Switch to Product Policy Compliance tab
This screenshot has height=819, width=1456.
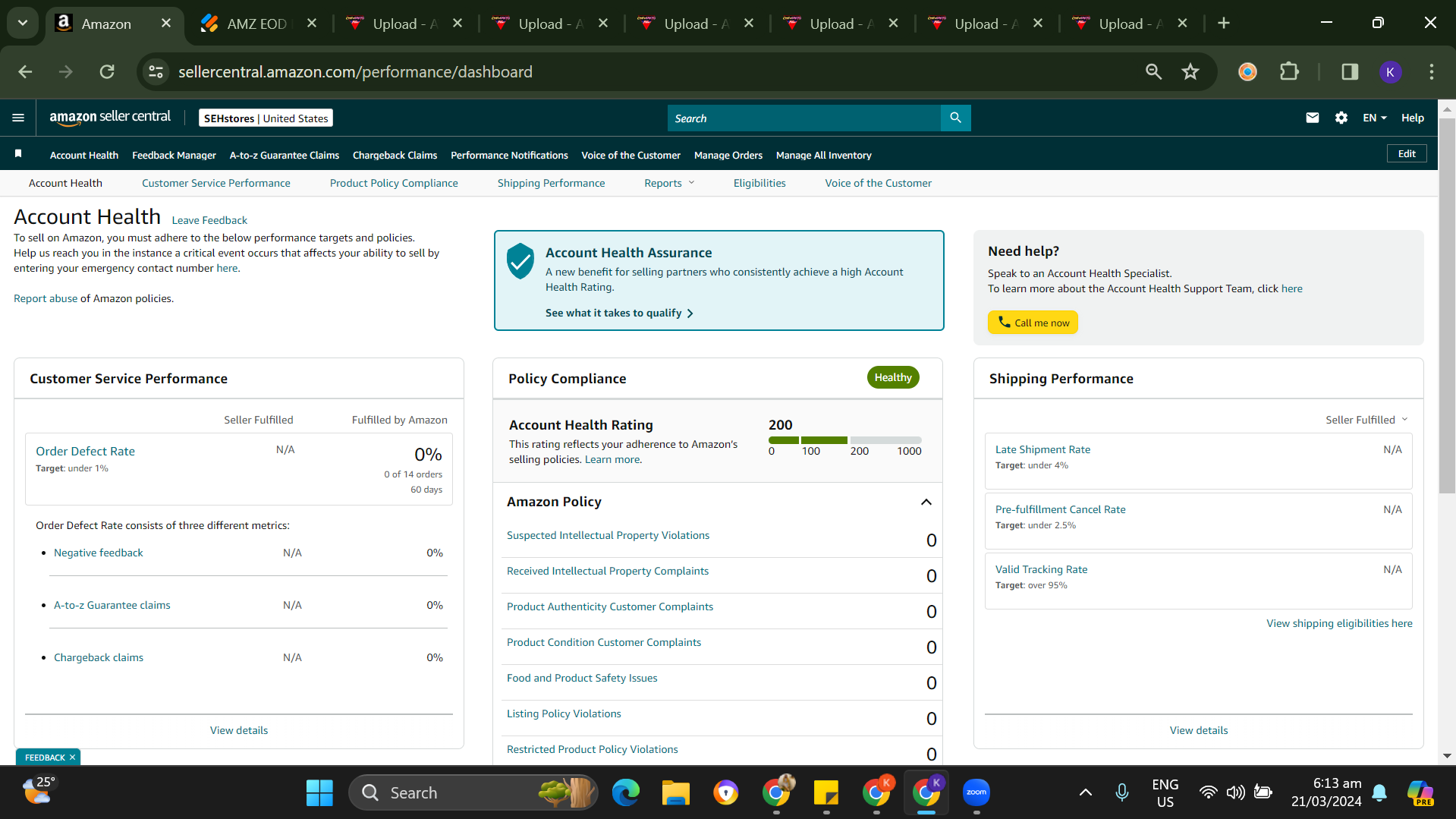394,183
